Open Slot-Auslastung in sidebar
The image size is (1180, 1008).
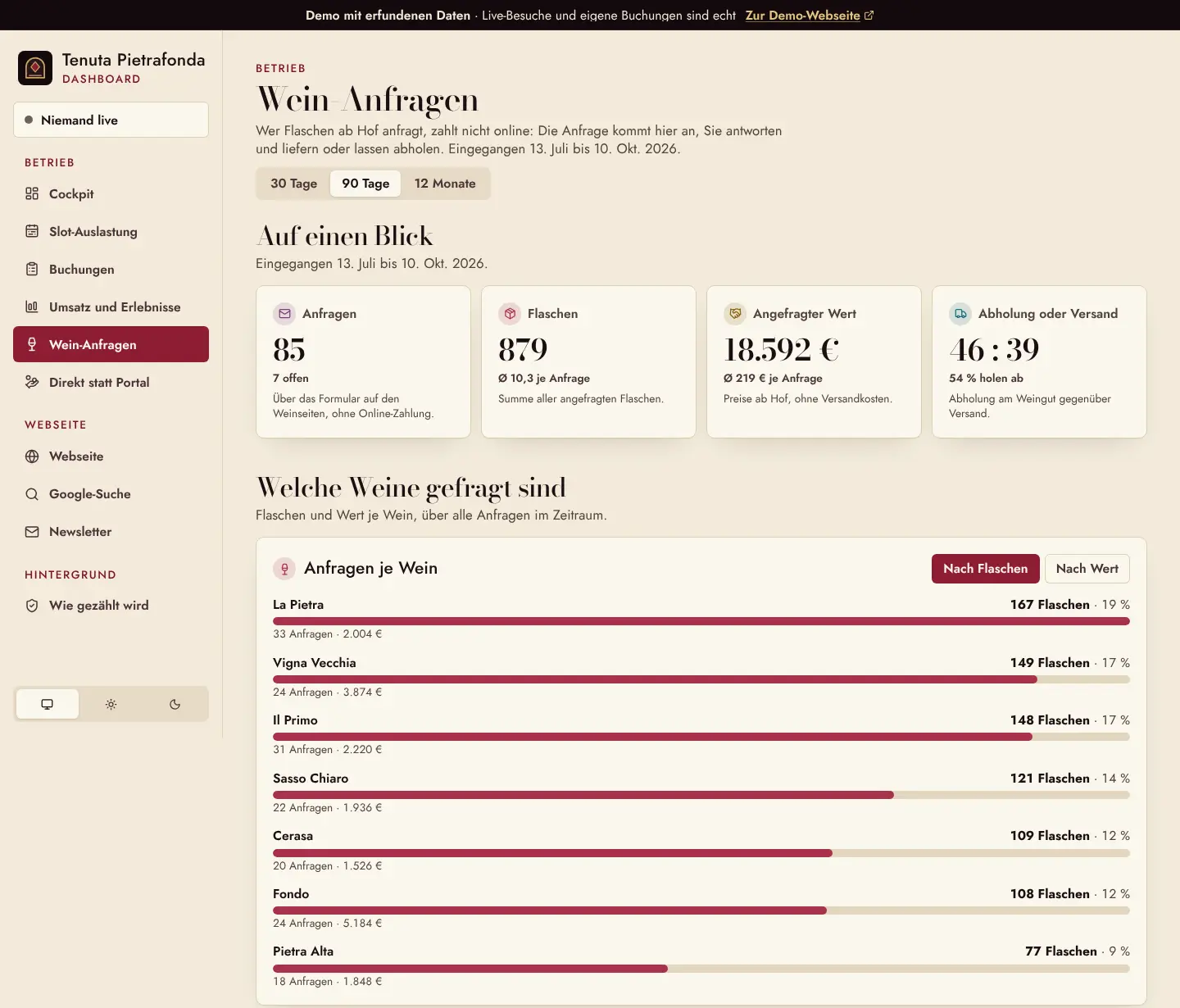pyautogui.click(x=111, y=231)
